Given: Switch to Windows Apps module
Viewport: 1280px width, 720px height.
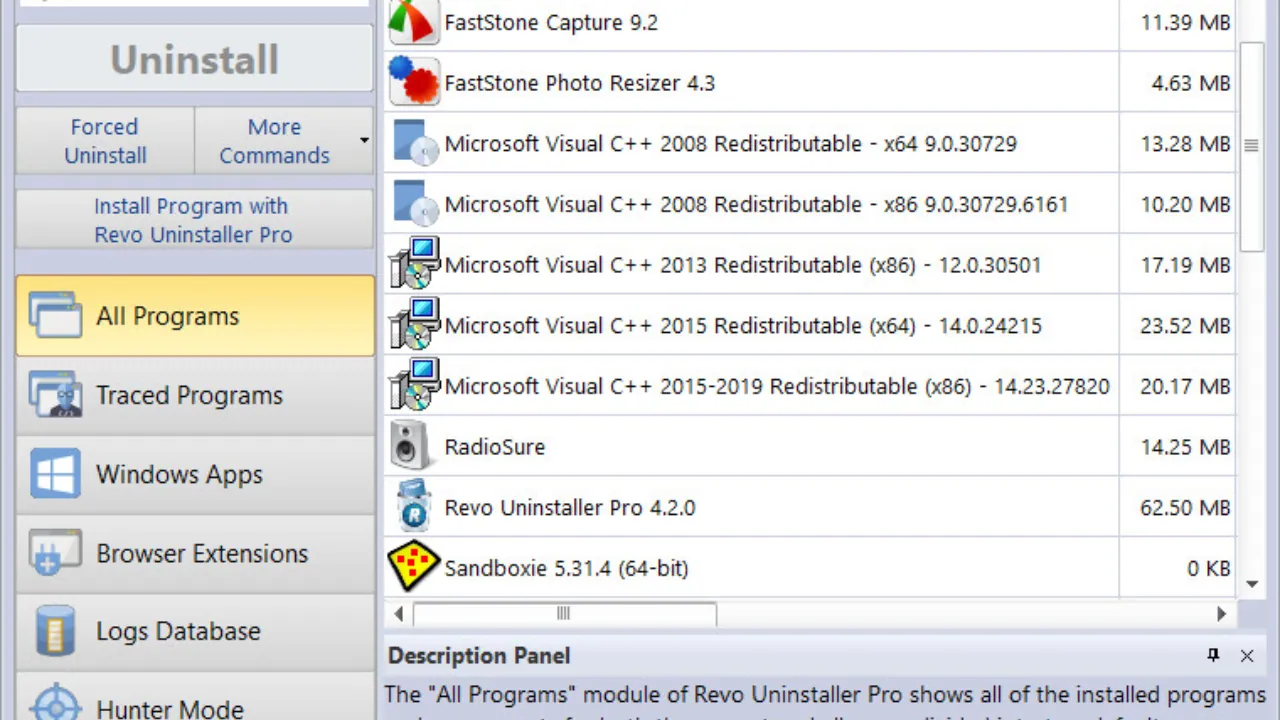Looking at the screenshot, I should click(195, 474).
